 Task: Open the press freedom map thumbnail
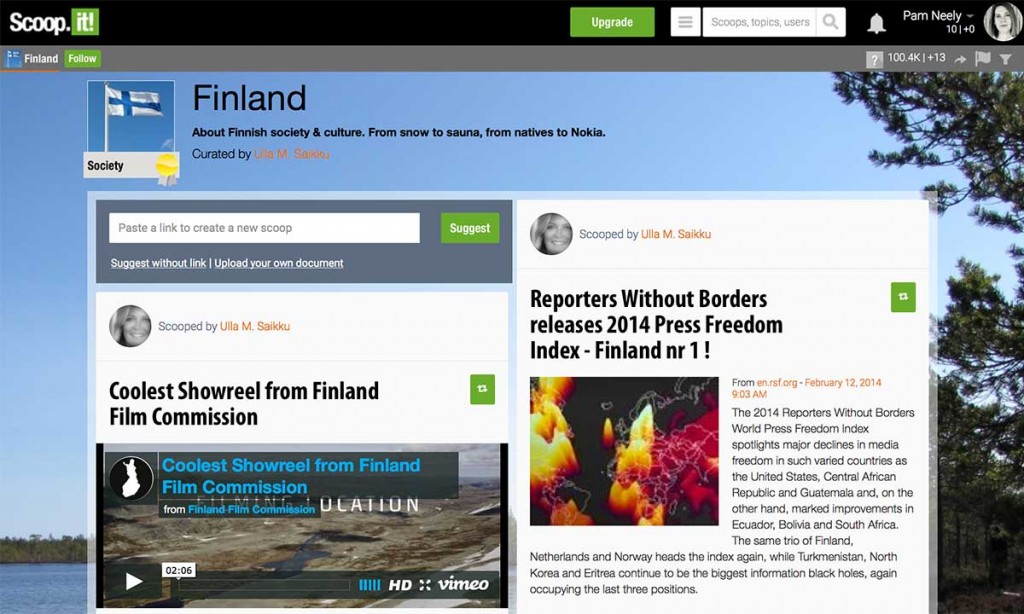tap(624, 451)
